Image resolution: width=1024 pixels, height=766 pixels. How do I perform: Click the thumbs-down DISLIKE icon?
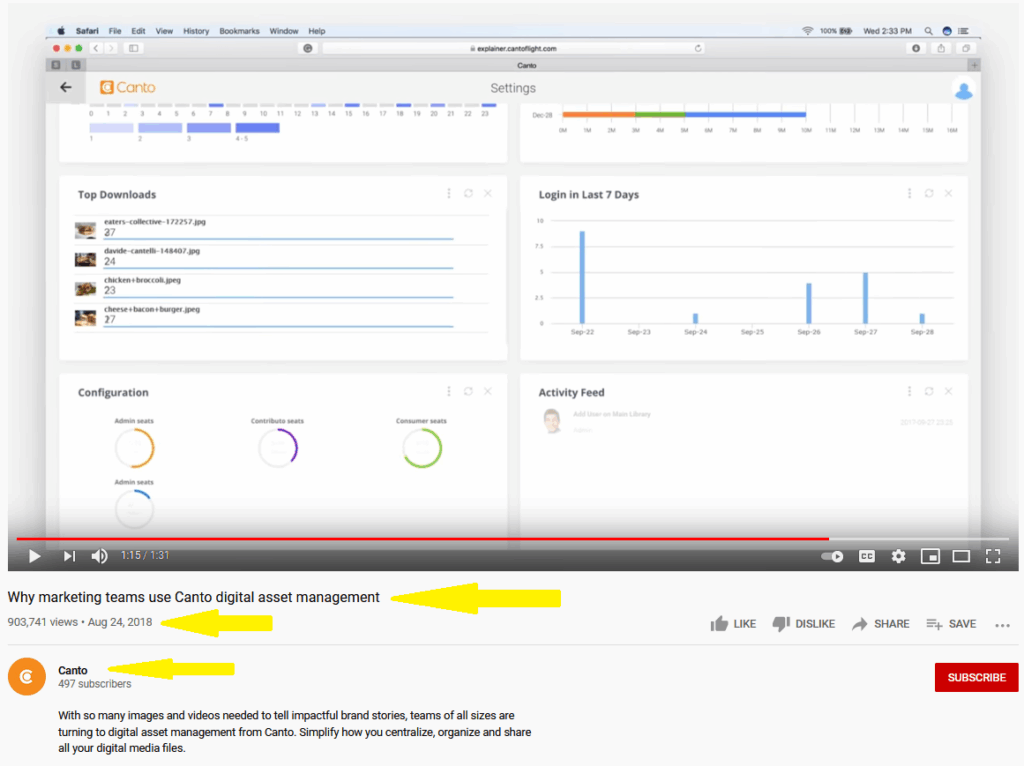(780, 623)
